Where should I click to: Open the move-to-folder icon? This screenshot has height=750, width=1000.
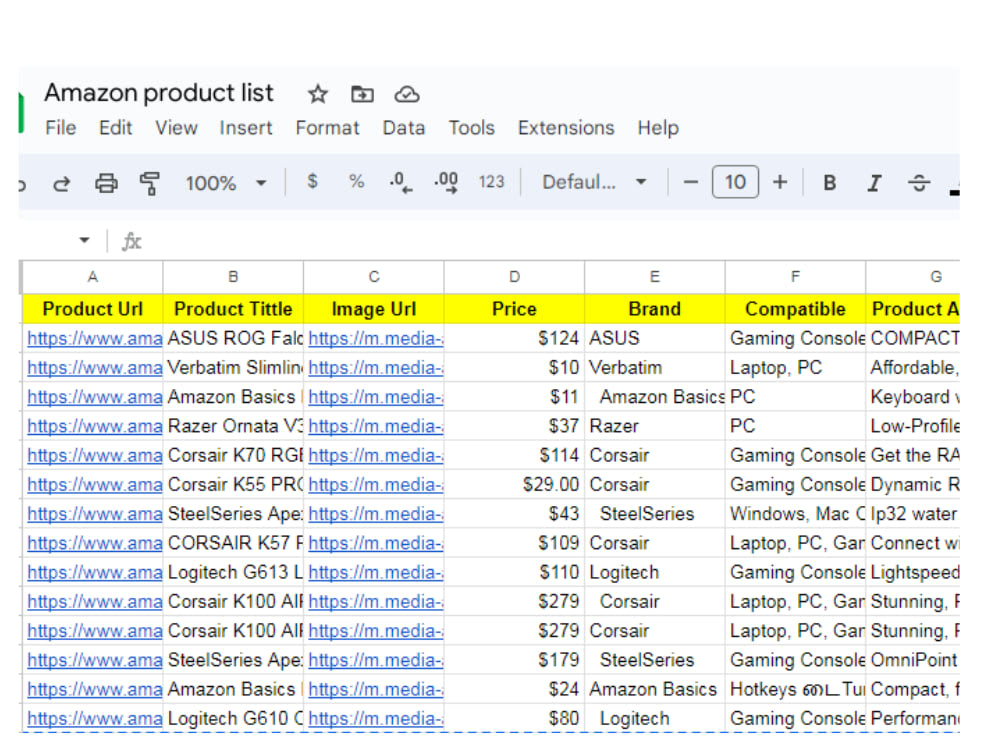(362, 94)
